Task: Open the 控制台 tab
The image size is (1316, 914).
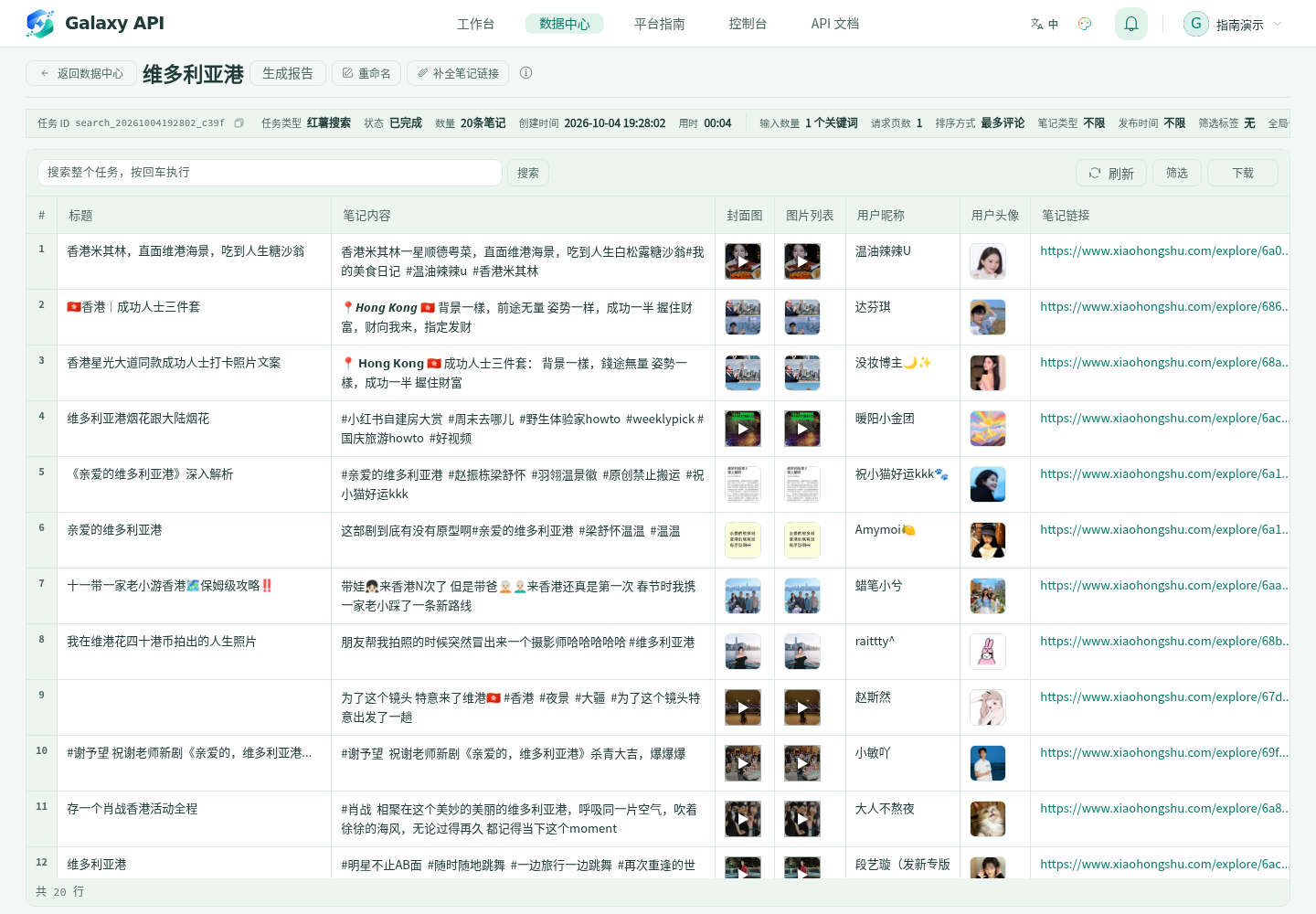Action: pos(748,24)
